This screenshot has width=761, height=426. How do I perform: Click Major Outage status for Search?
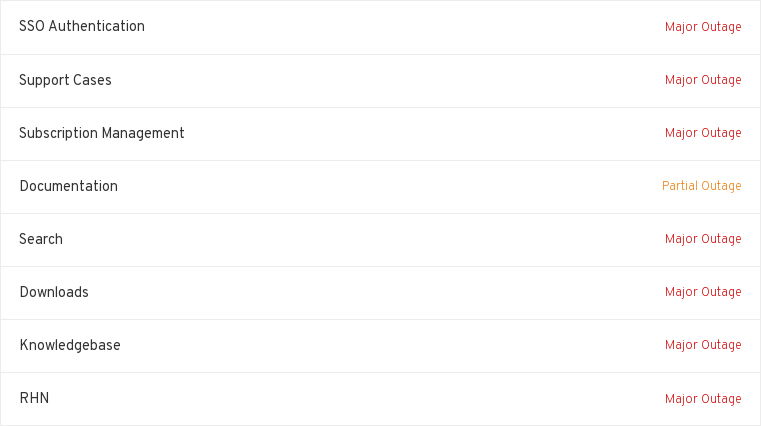click(x=703, y=239)
